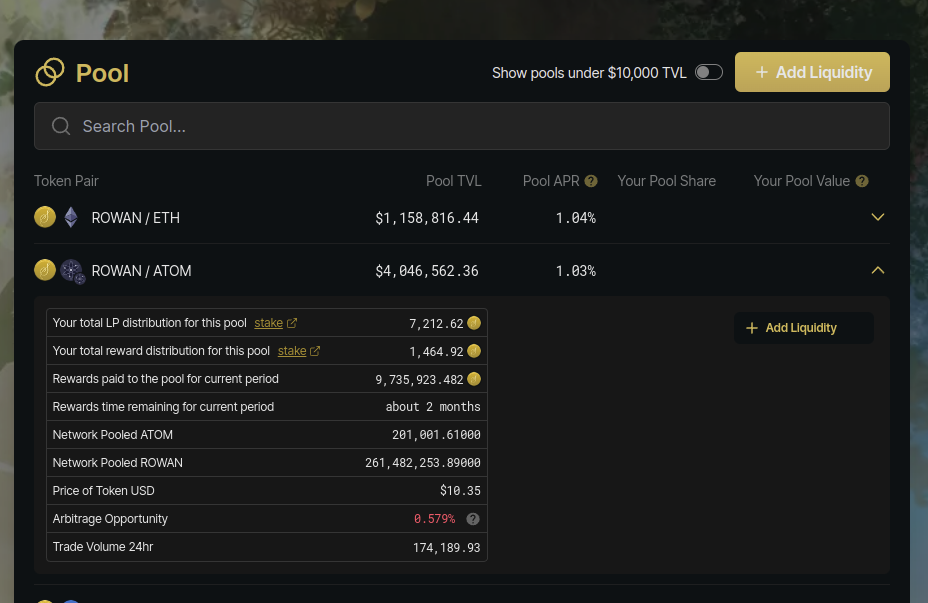
Task: Expand the ROWAN / ETH pool row
Action: pyautogui.click(x=878, y=217)
